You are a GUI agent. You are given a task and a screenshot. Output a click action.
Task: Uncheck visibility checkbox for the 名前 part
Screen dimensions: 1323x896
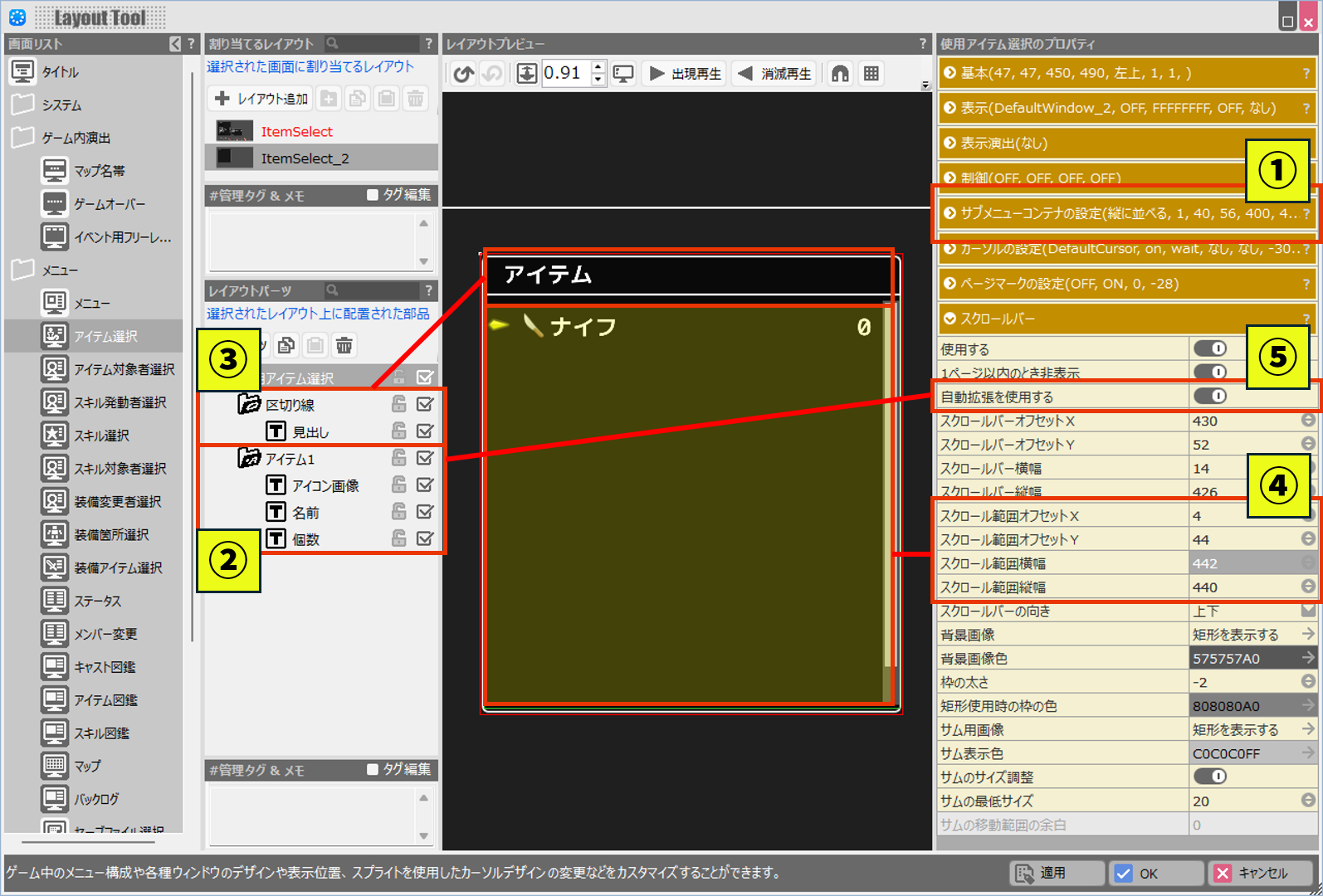click(425, 512)
